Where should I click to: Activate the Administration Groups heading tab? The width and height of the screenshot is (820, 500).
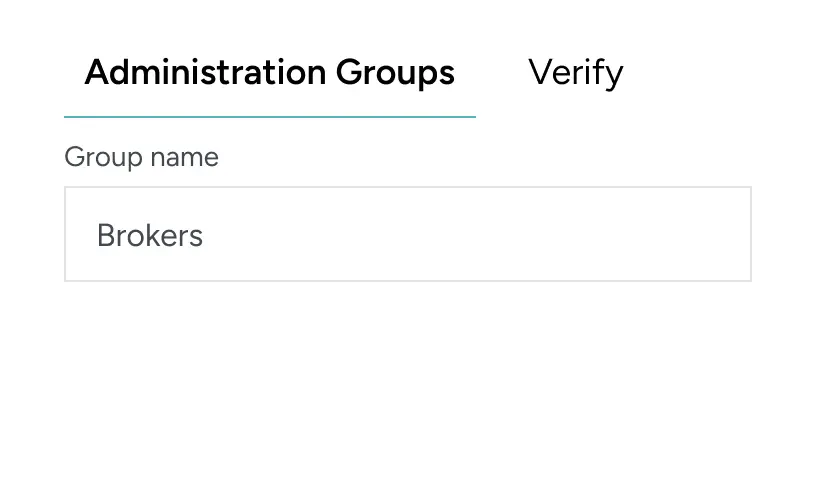269,73
